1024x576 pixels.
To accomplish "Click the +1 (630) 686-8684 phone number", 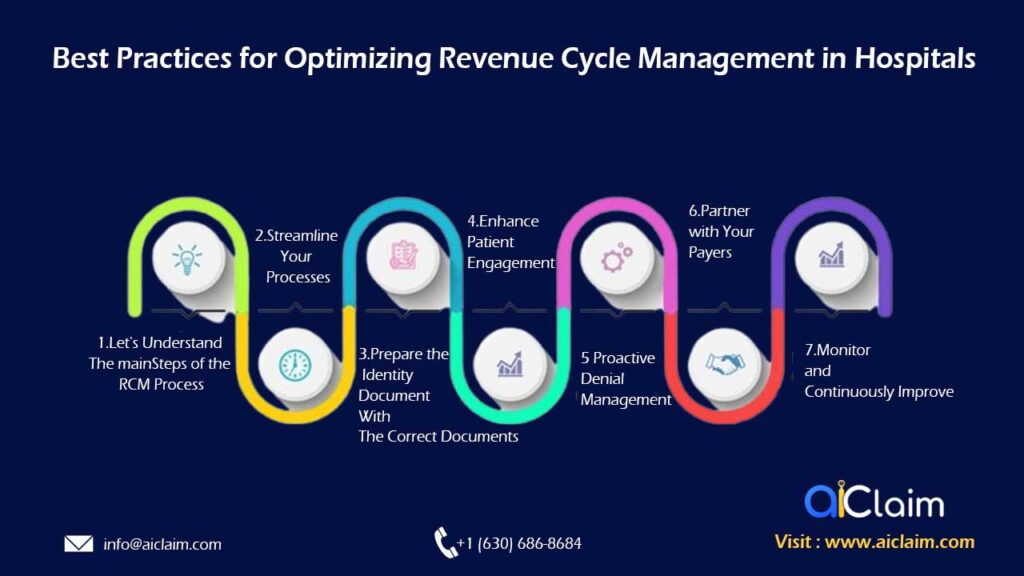I will point(519,544).
